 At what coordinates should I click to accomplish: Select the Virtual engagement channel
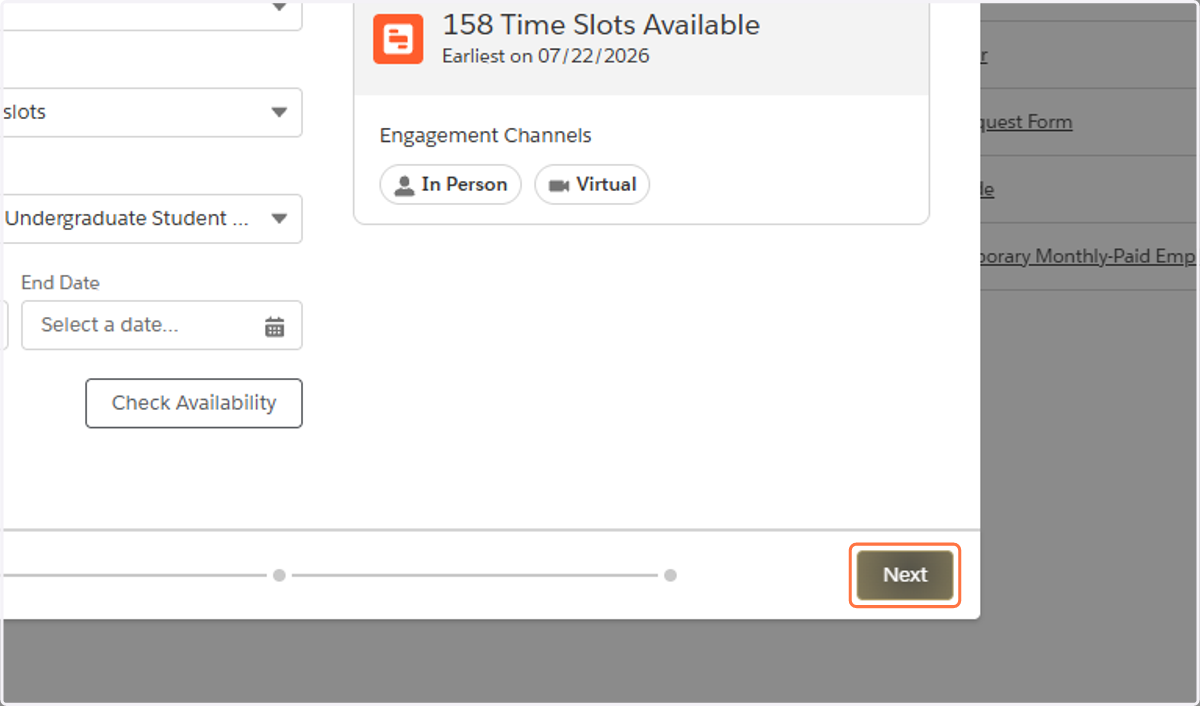[592, 184]
